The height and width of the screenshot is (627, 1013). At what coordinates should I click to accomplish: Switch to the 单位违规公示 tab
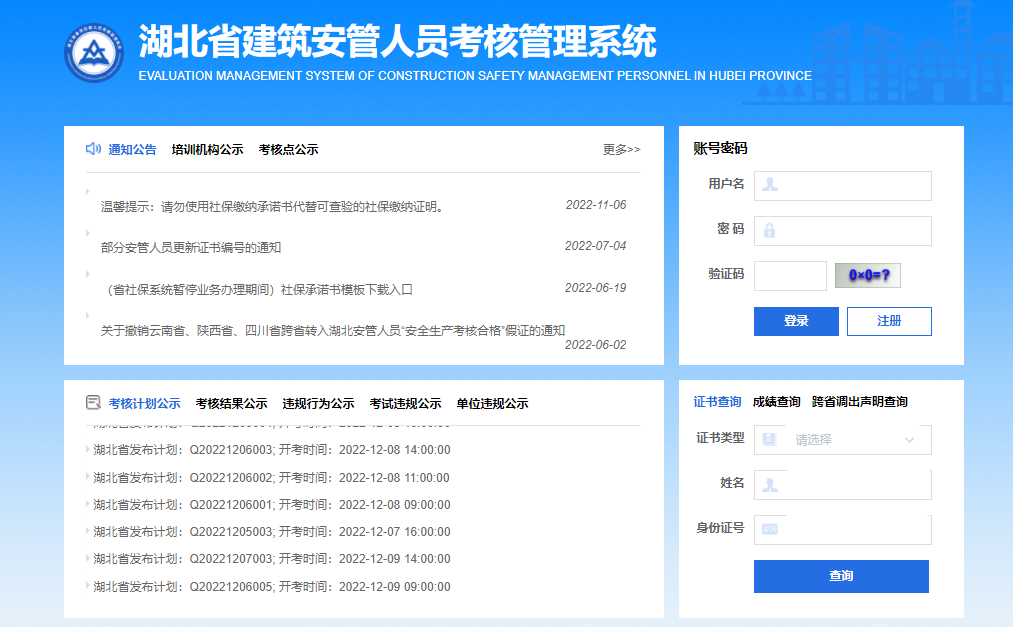click(x=492, y=404)
